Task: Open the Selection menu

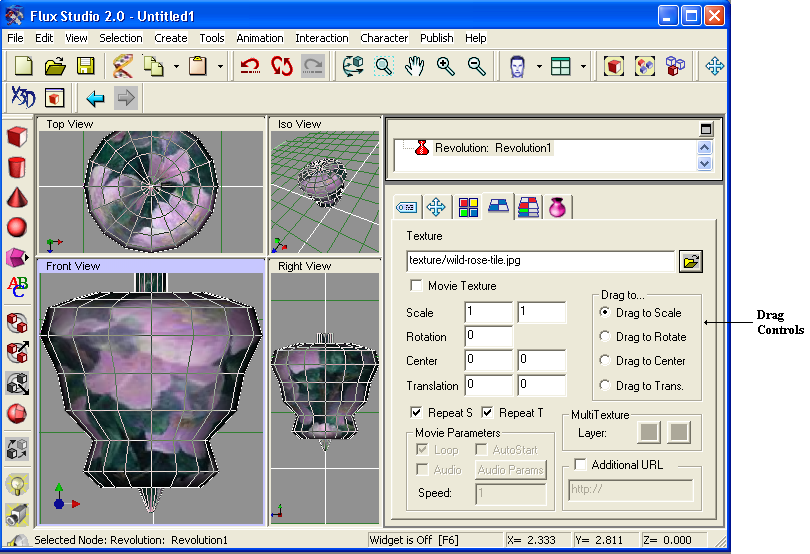Action: [121, 38]
